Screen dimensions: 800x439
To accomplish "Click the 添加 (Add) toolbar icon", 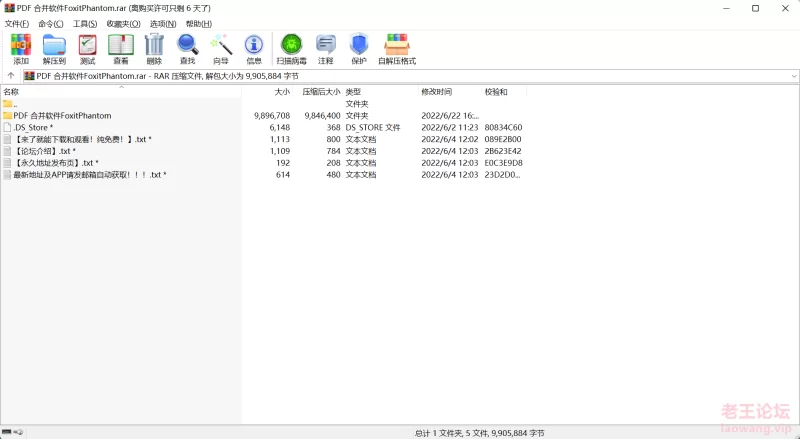I will click(21, 49).
